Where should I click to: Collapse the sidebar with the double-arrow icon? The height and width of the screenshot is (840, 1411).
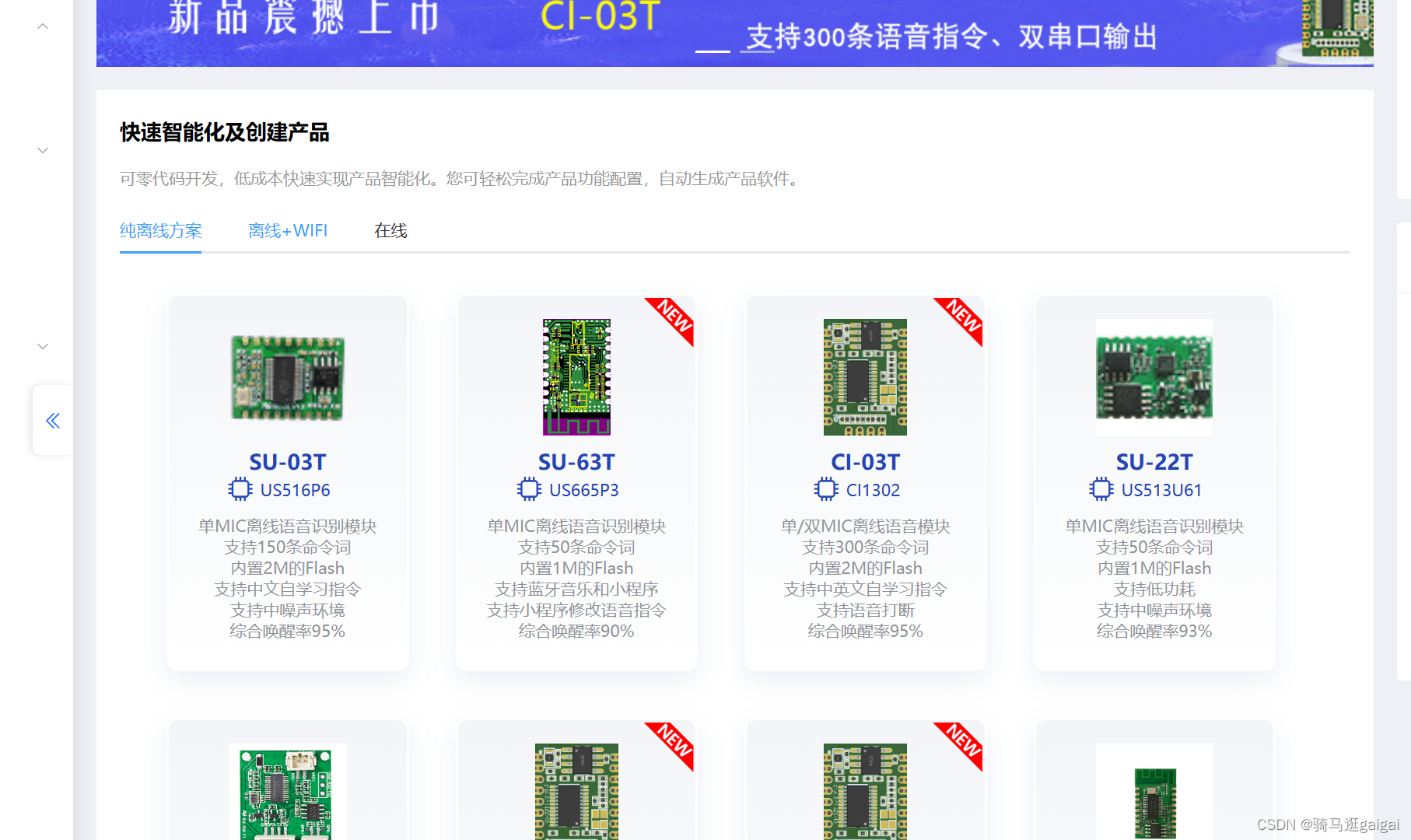point(53,421)
